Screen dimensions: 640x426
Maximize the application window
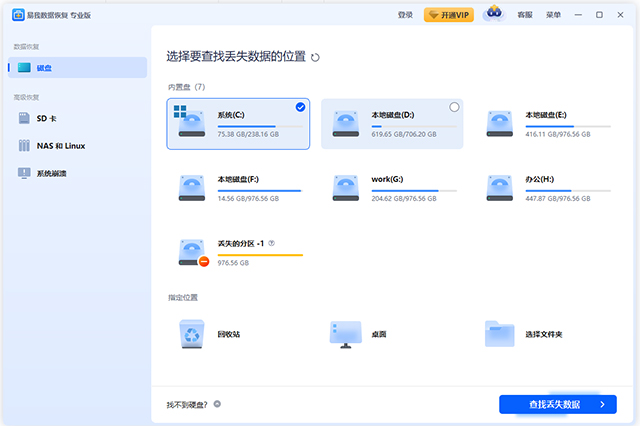[x=599, y=15]
